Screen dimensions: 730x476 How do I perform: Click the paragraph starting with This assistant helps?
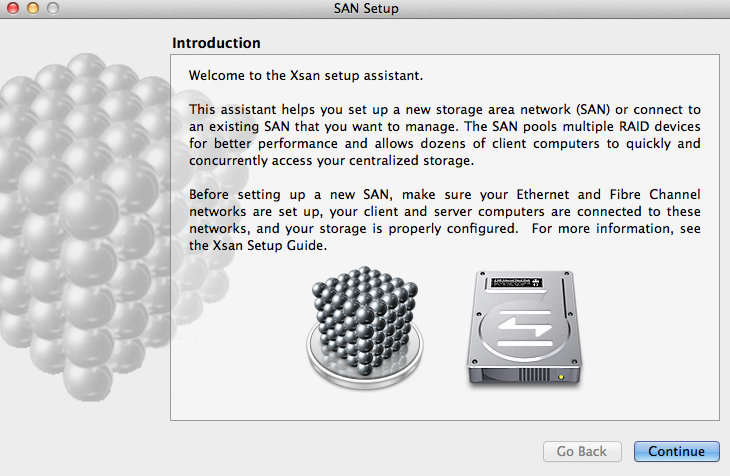pyautogui.click(x=445, y=135)
